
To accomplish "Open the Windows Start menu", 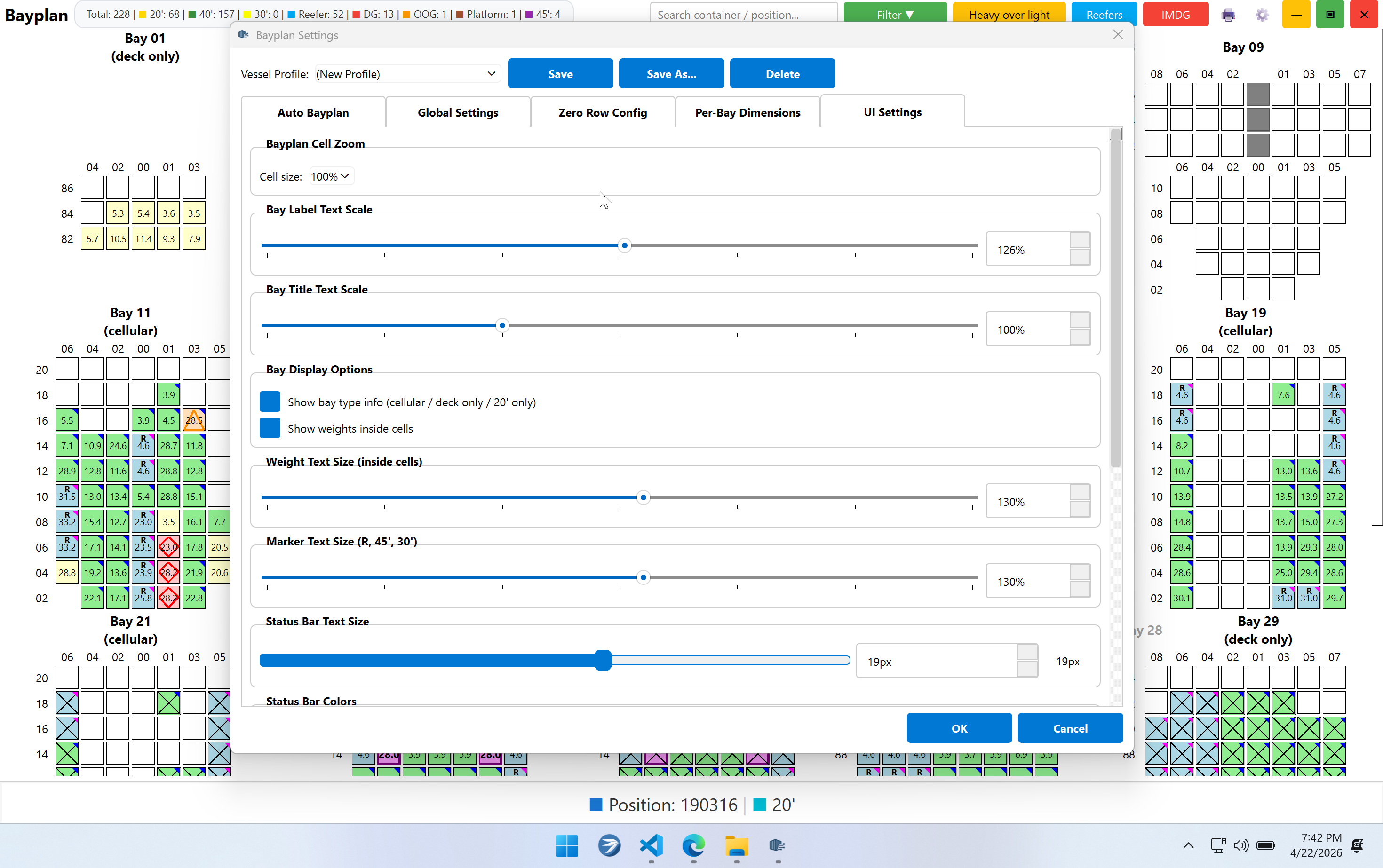I will point(567,845).
